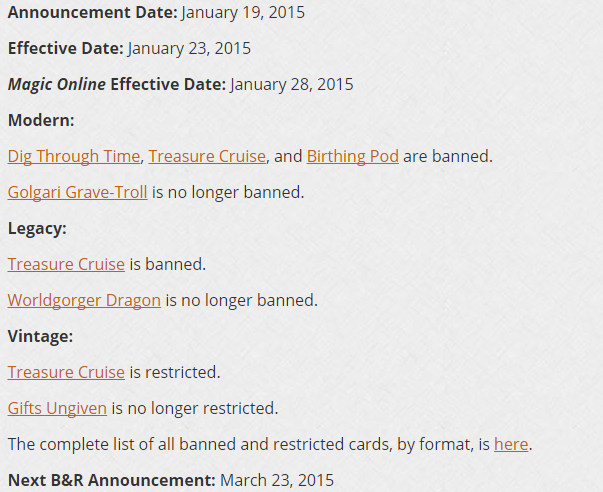603x492 pixels.
Task: Click the January 28, 2015 date text
Action: [x=292, y=84]
